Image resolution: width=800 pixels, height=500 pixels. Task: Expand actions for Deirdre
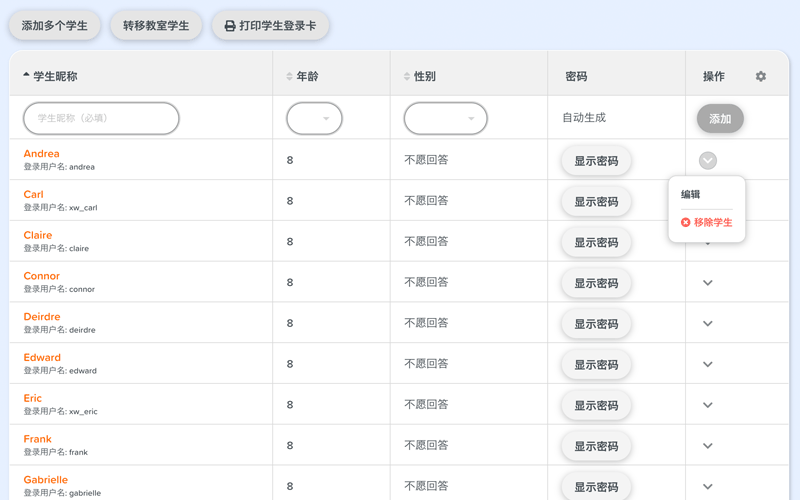[708, 323]
